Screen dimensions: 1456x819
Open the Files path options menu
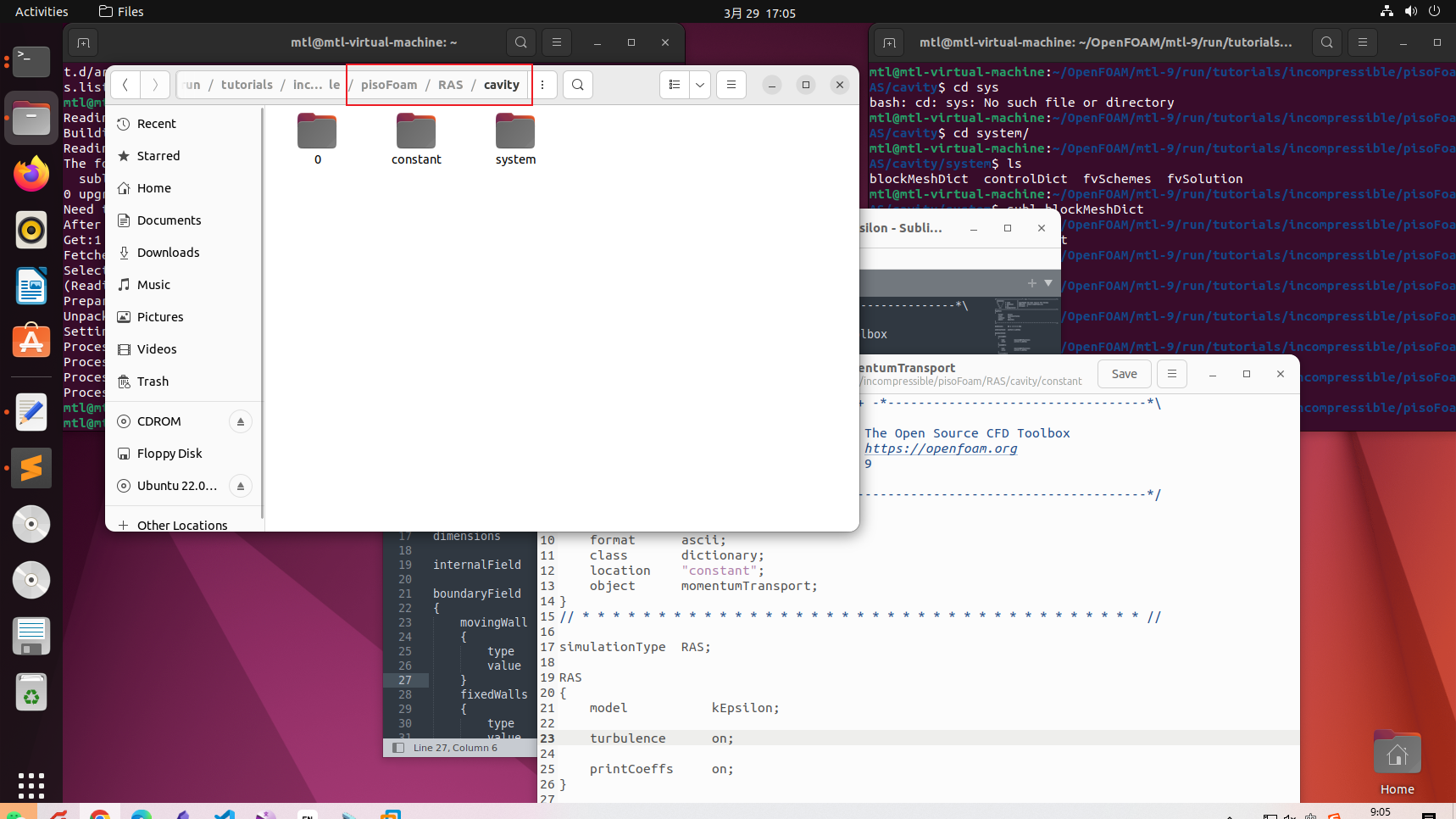click(x=542, y=85)
